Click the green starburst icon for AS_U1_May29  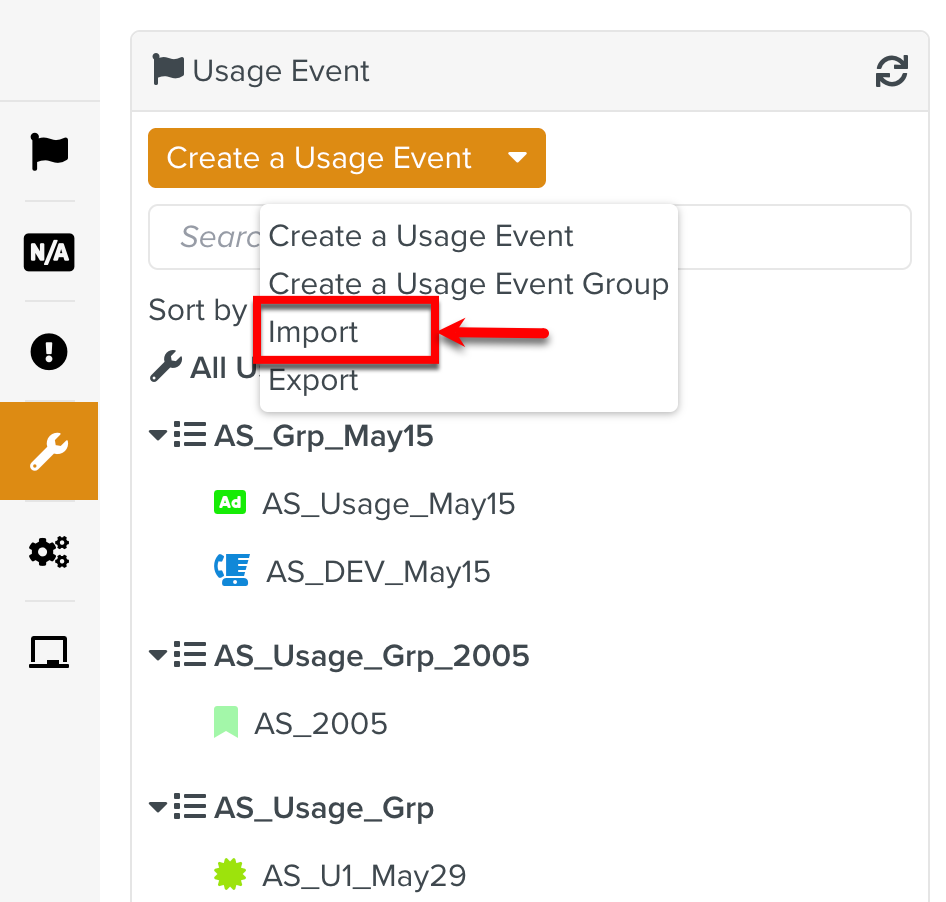point(230,874)
